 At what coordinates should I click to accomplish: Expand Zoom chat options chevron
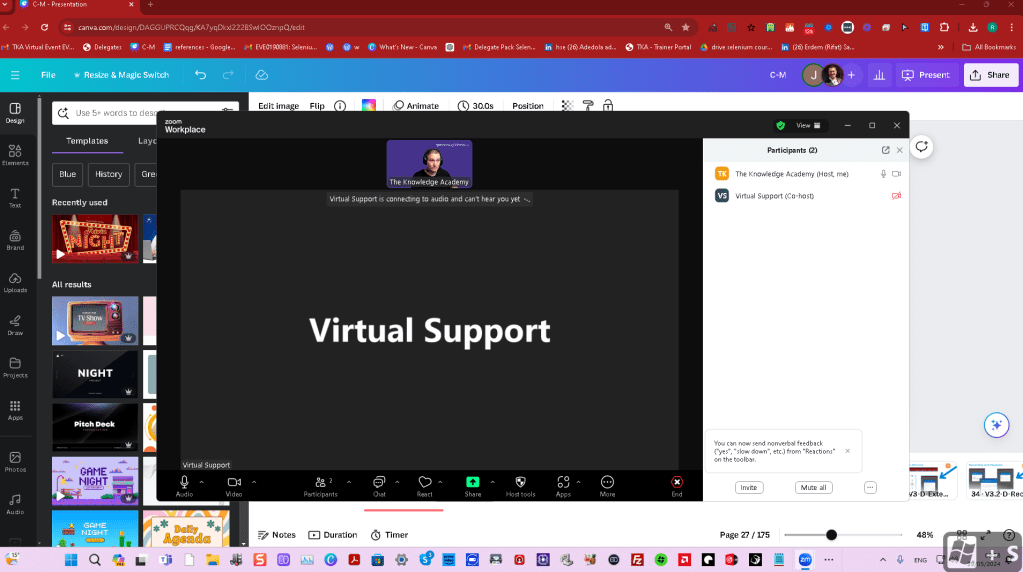tap(397, 482)
